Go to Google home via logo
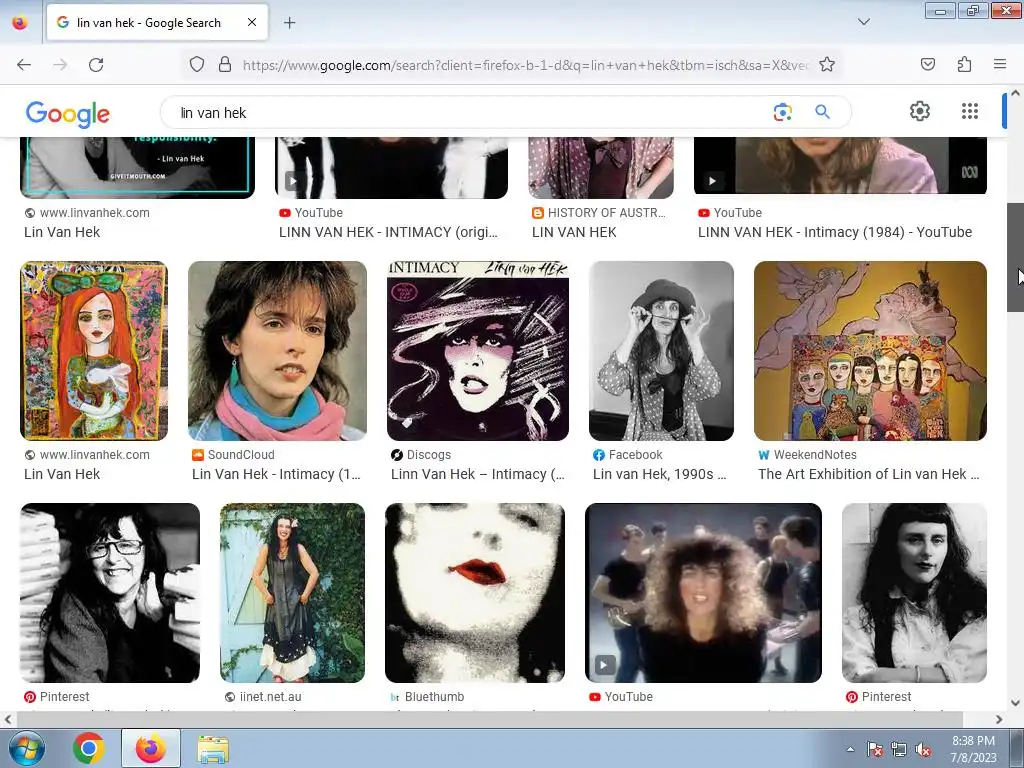The height and width of the screenshot is (768, 1024). 68,114
